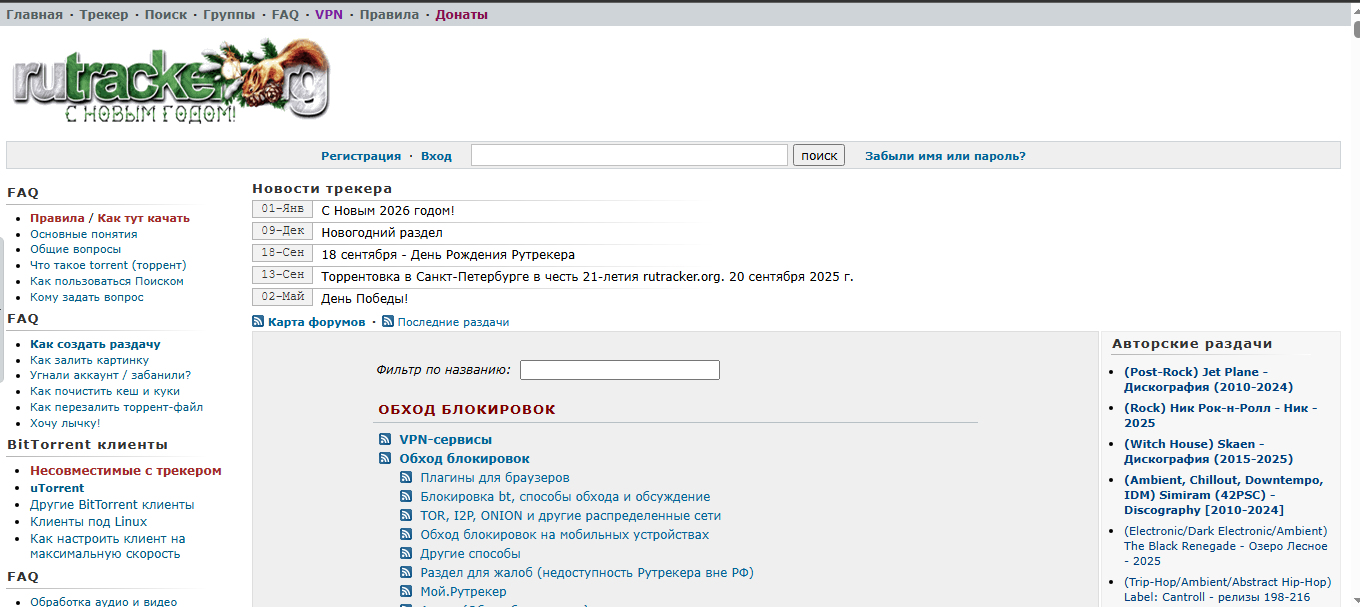Open Как создать раздачу FAQ link
This screenshot has width=1360, height=607.
(x=95, y=344)
